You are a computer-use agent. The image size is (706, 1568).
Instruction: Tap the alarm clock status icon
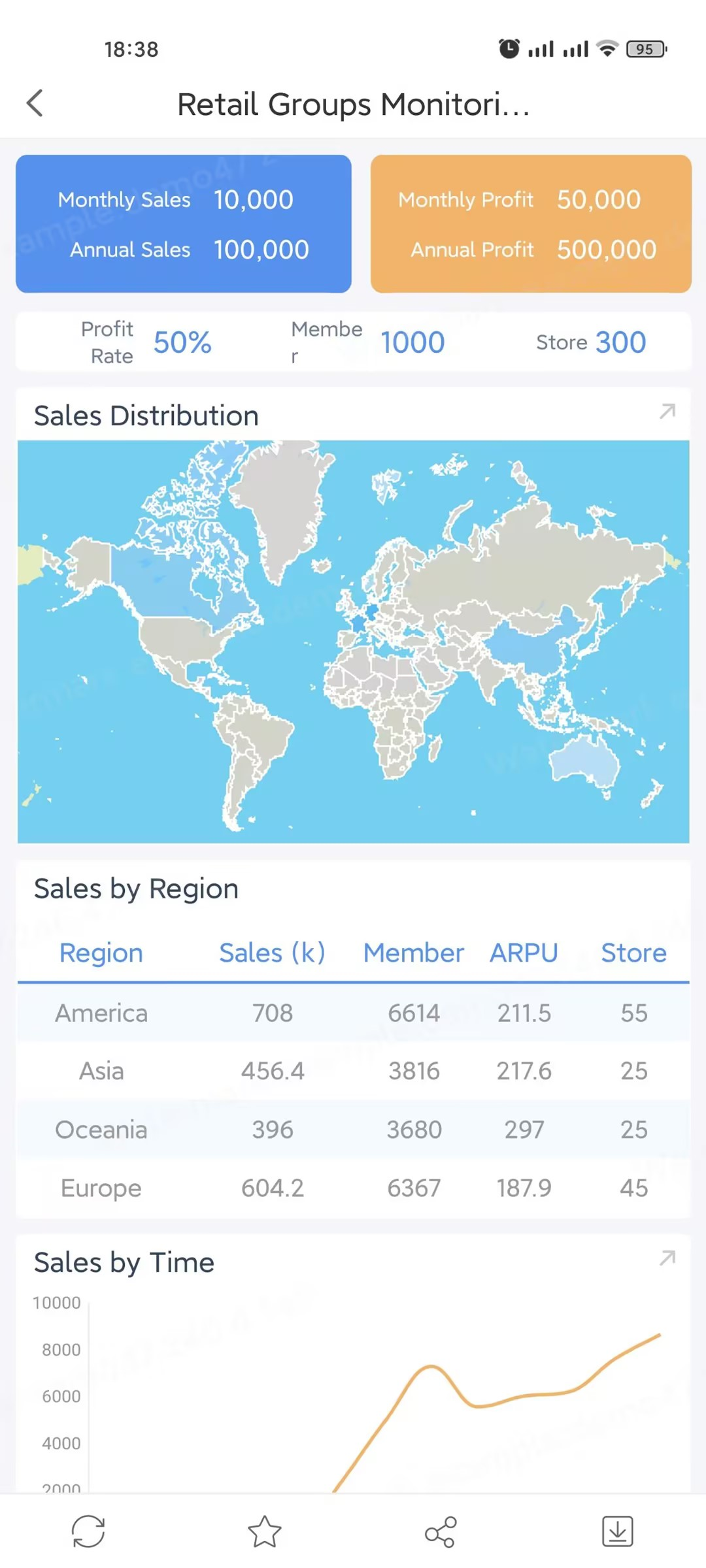[x=509, y=49]
